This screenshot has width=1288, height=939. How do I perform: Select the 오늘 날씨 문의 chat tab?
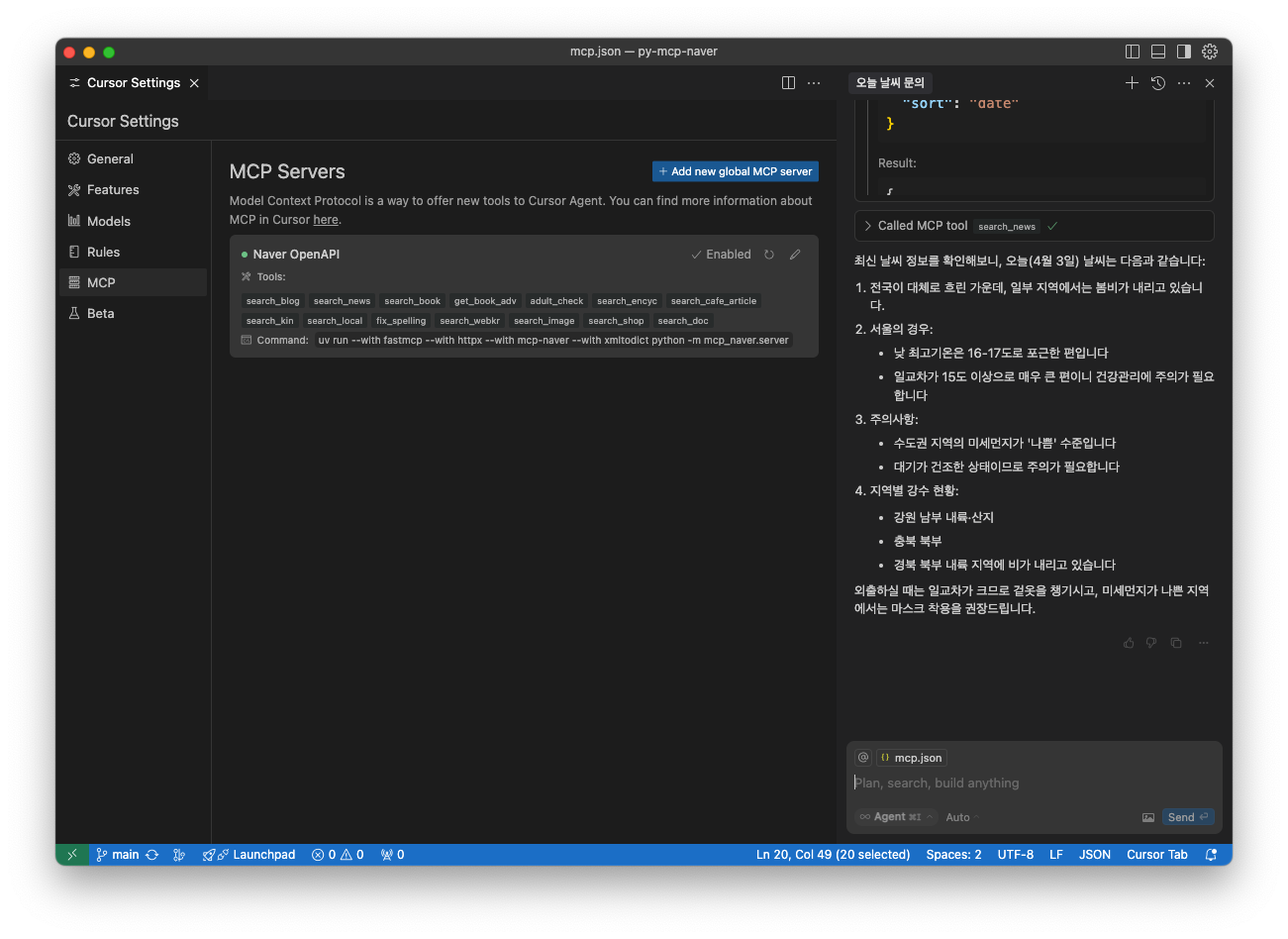[890, 83]
